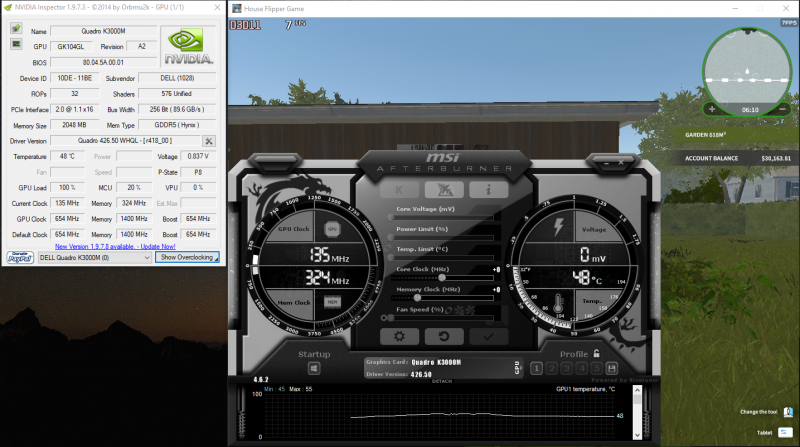Screen dimensions: 800x447
Task: Click the NVIDIA logo image
Action: (188, 46)
